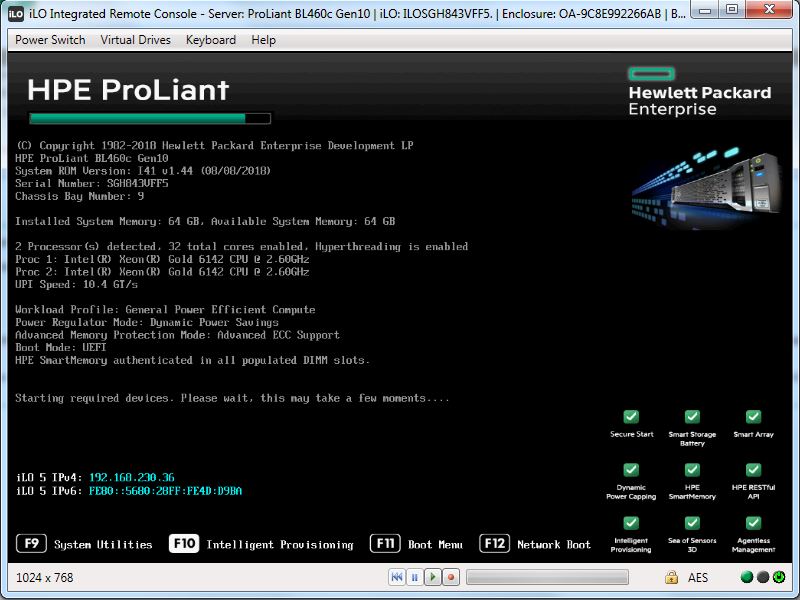This screenshot has height=600, width=800.
Task: Maximize the iLO Remote Console window
Action: click(x=732, y=10)
